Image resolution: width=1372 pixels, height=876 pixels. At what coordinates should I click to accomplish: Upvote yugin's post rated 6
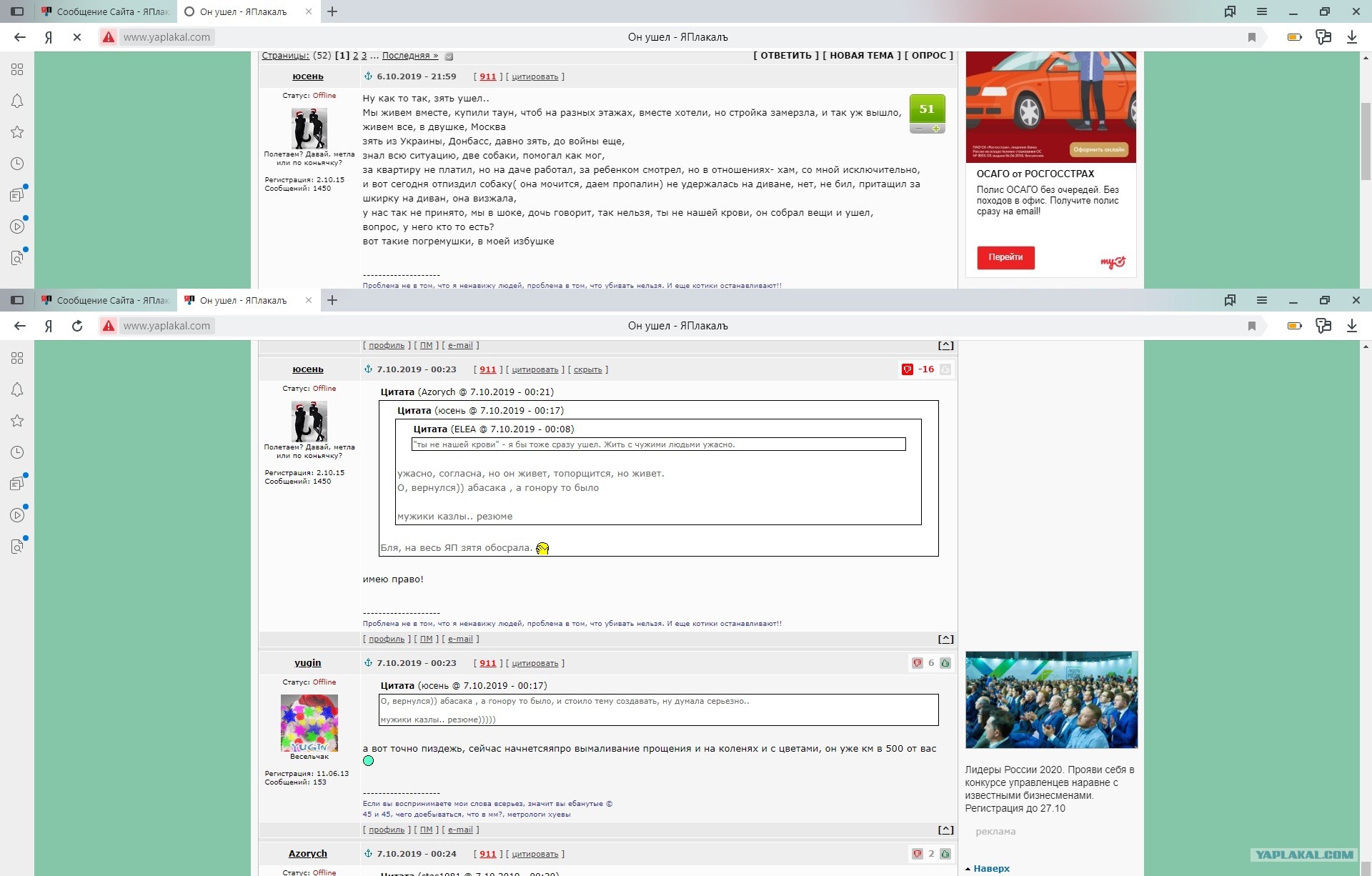pos(945,663)
